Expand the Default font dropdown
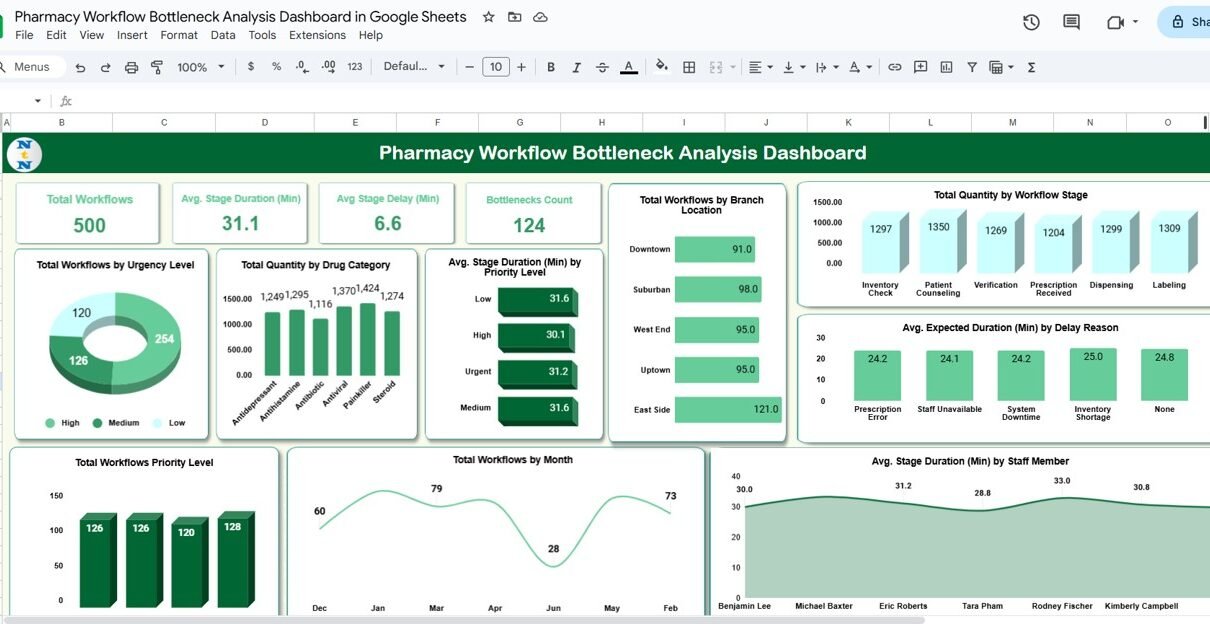1210x624 pixels. click(414, 67)
